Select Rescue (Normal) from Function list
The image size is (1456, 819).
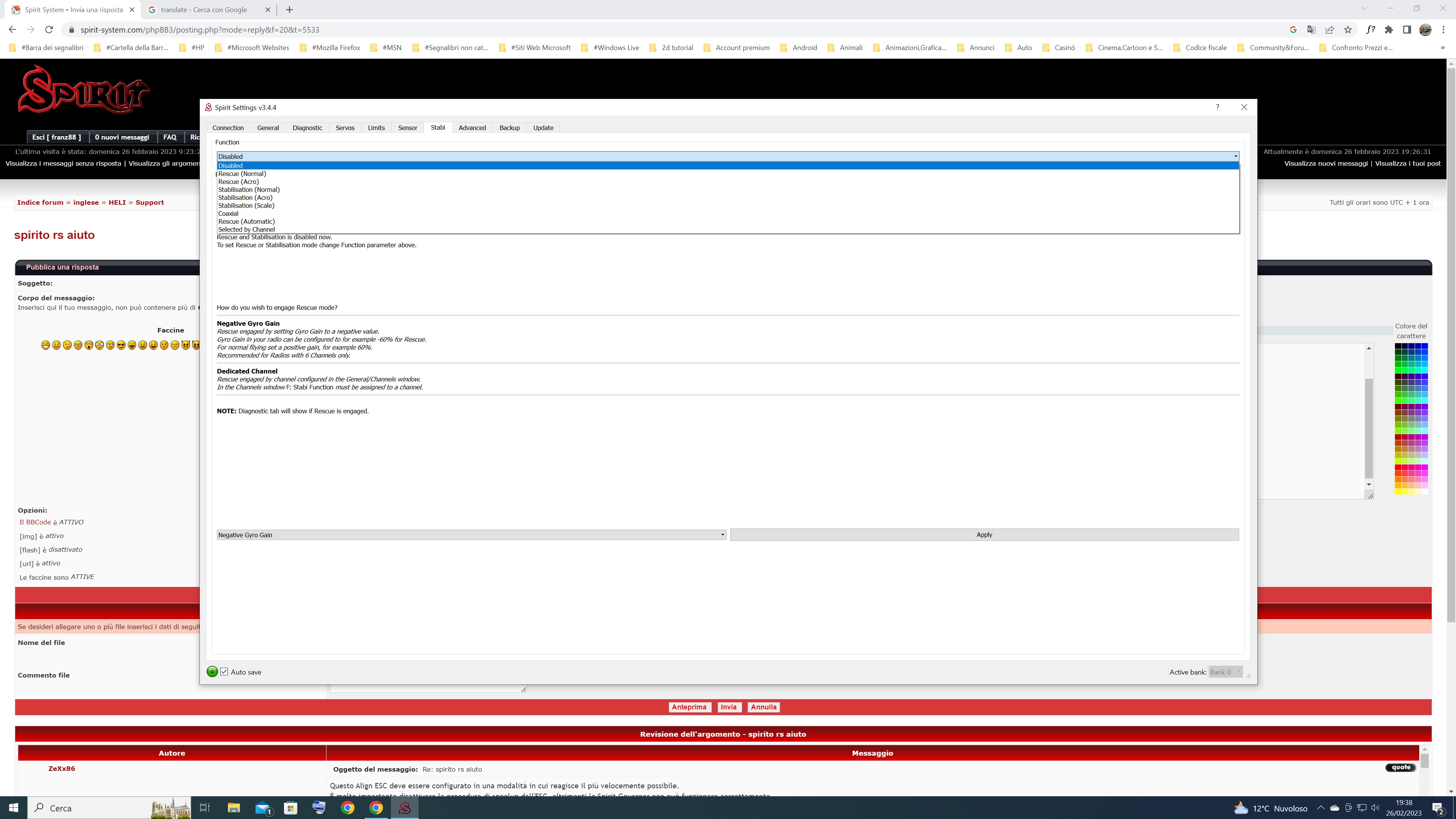(242, 174)
